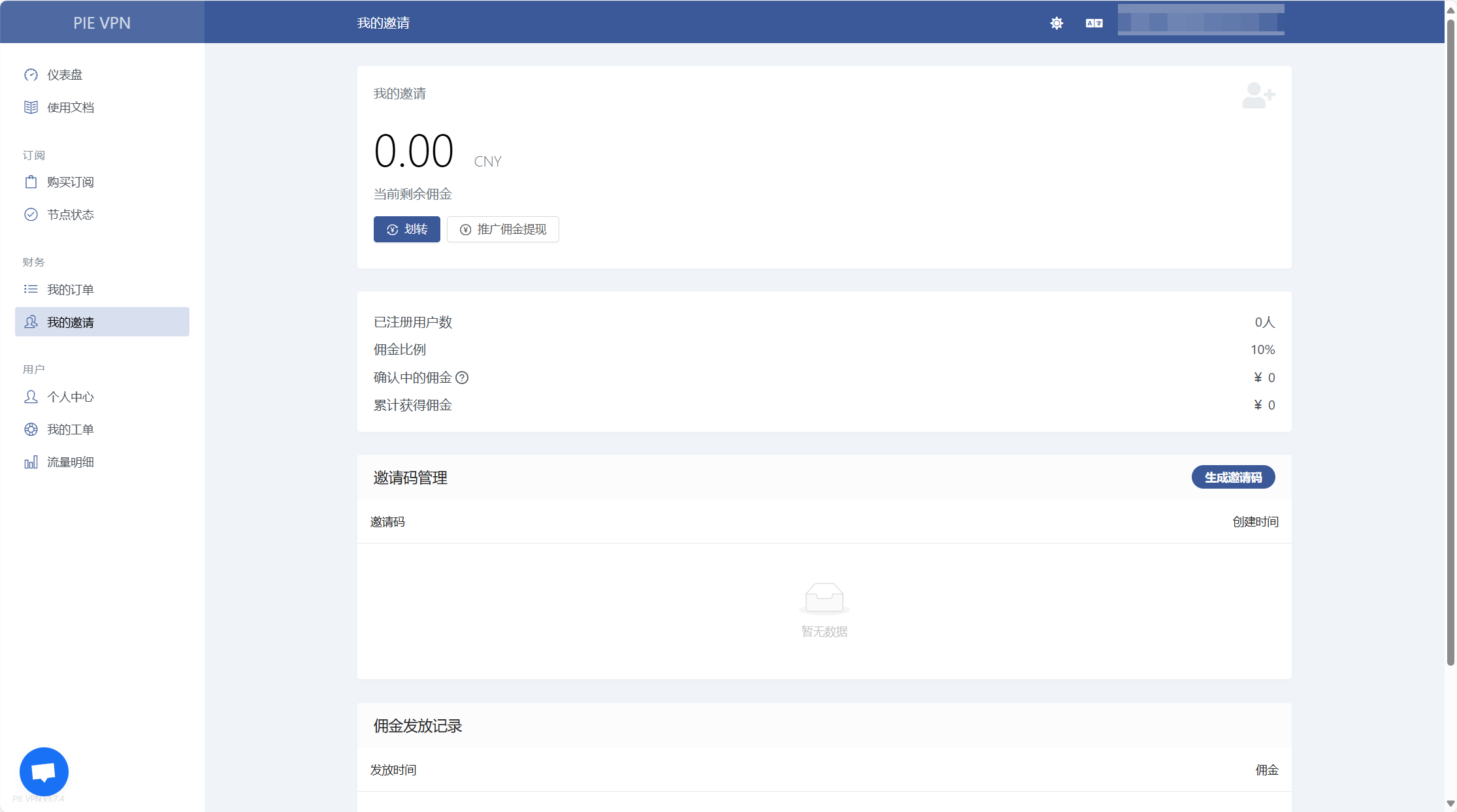Click the buy subscription bag icon
This screenshot has height=812, width=1457.
(31, 182)
